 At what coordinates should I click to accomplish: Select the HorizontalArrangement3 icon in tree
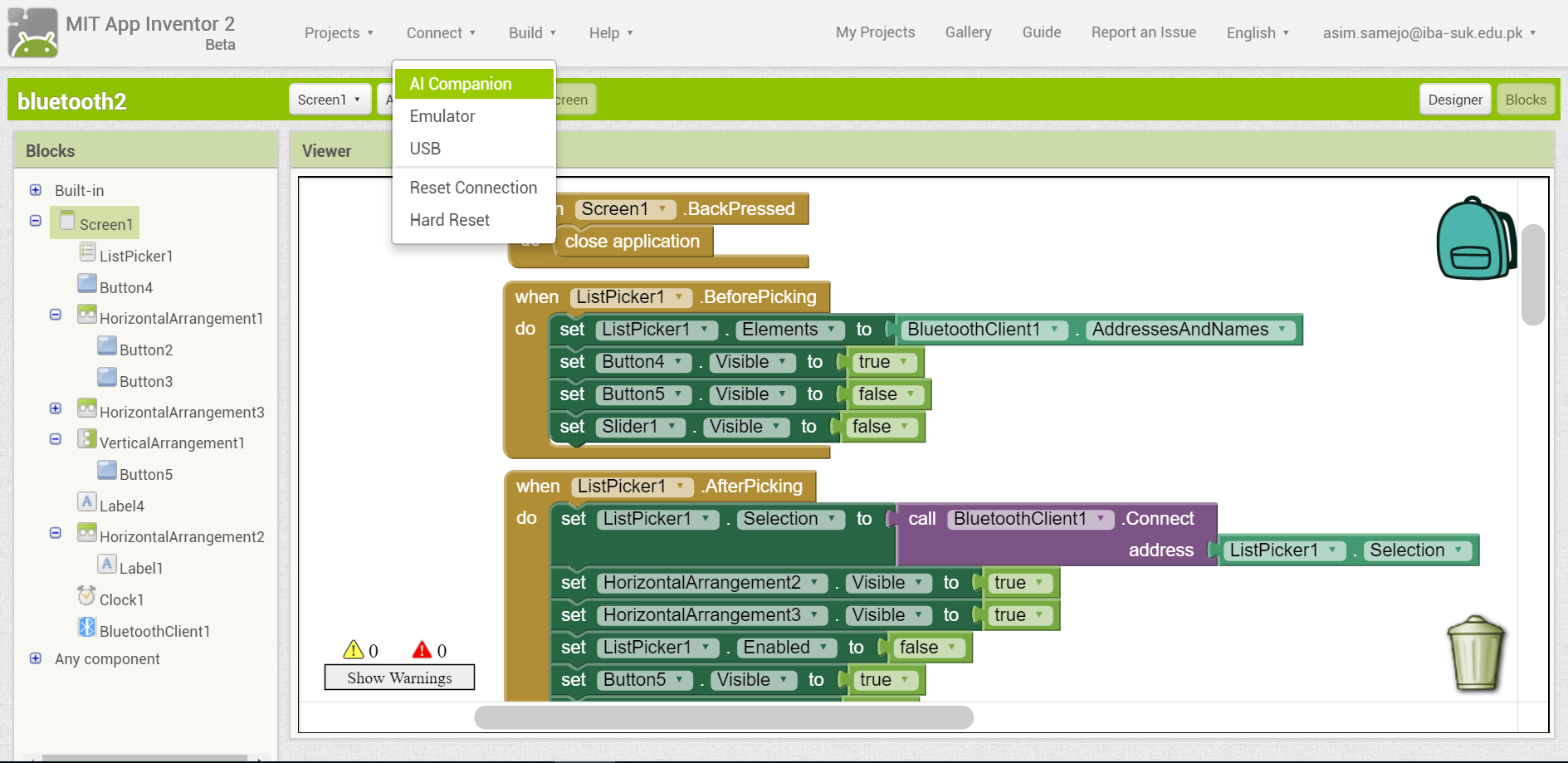(87, 408)
